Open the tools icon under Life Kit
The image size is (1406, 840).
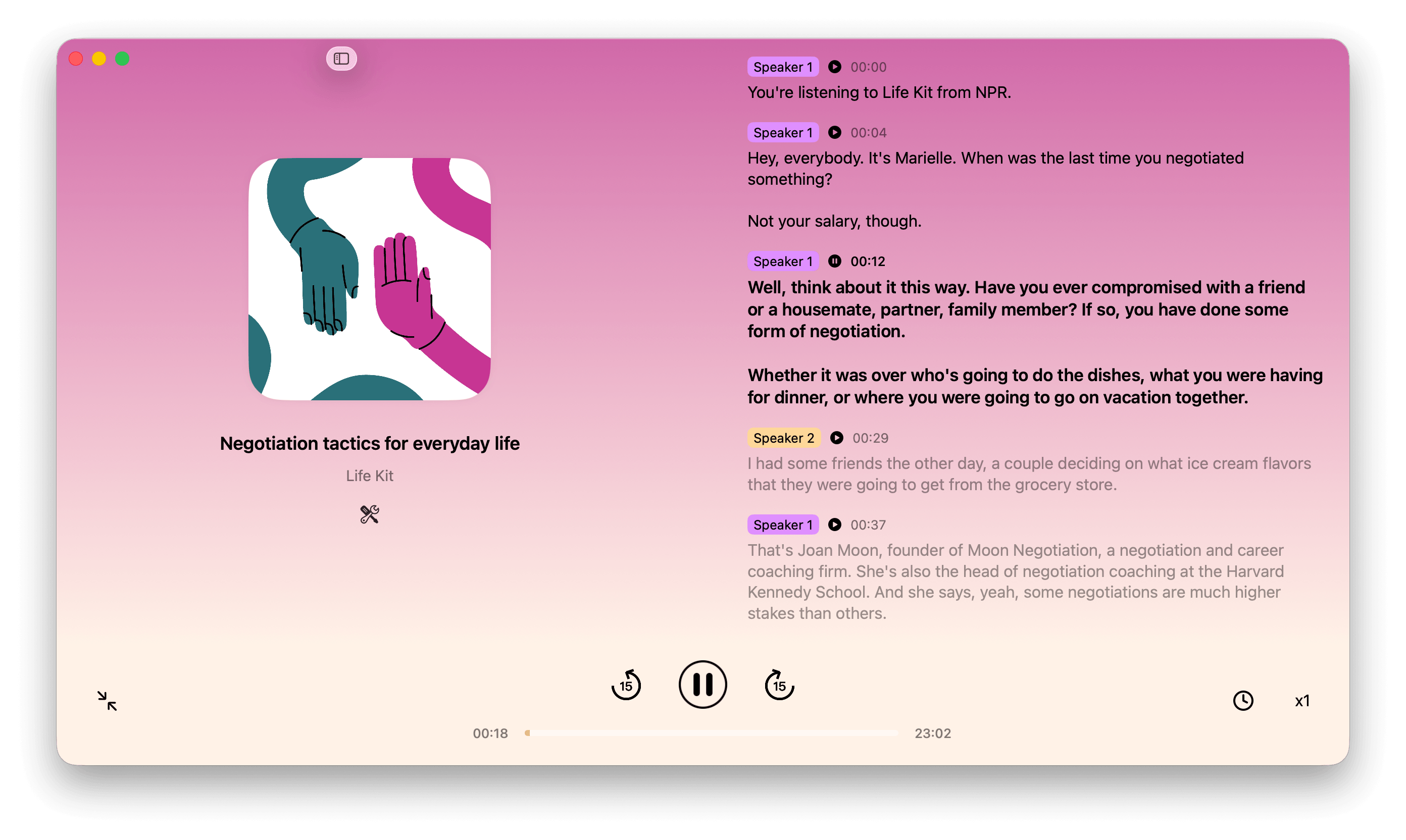pyautogui.click(x=369, y=514)
